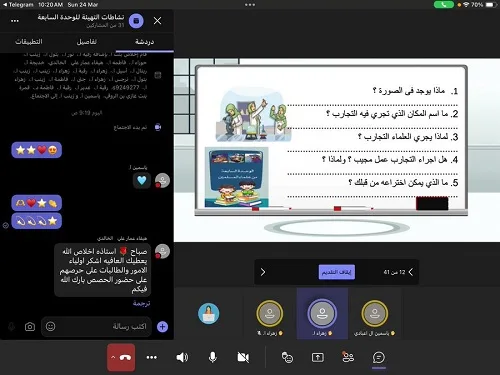This screenshot has width=500, height=375.
Task: Open the emoji picker smiley icon
Action: [x=51, y=326]
